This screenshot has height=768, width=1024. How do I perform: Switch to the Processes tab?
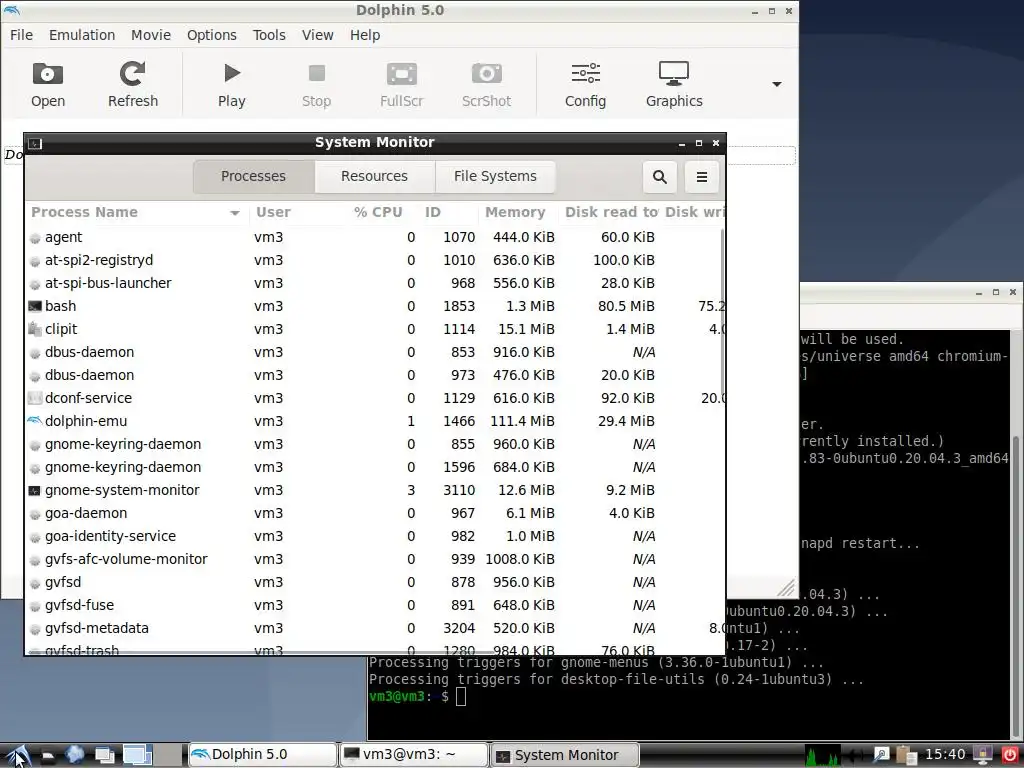tap(253, 176)
